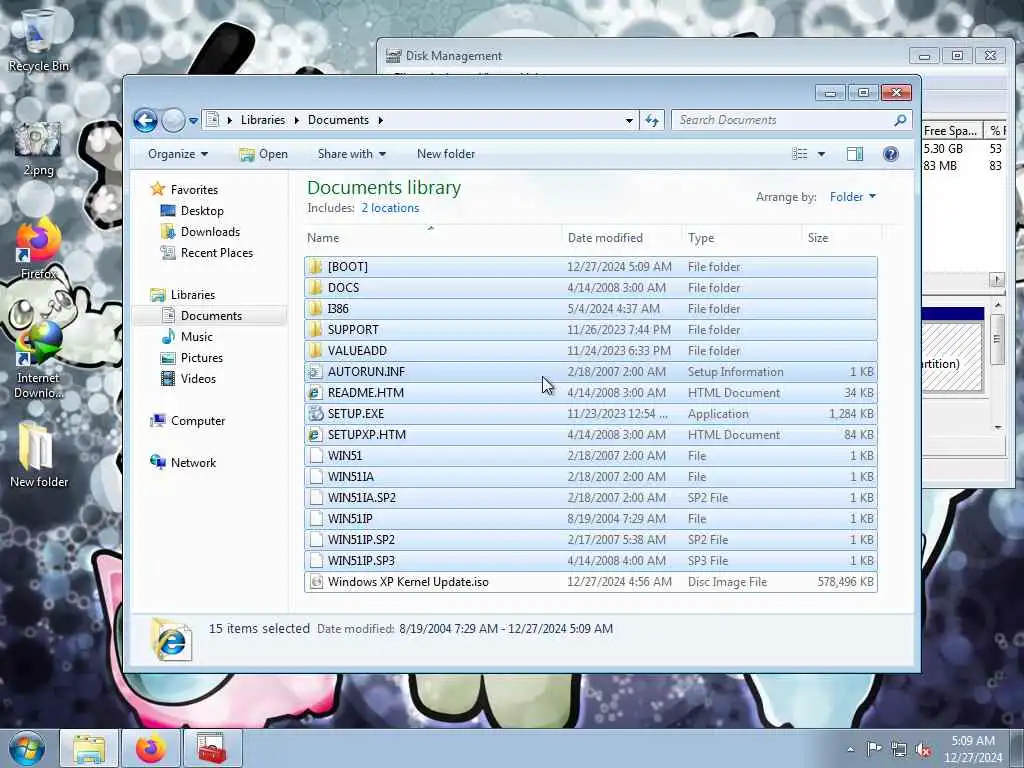Show hidden tray icons arrow
Image resolution: width=1024 pixels, height=768 pixels.
[x=850, y=750]
